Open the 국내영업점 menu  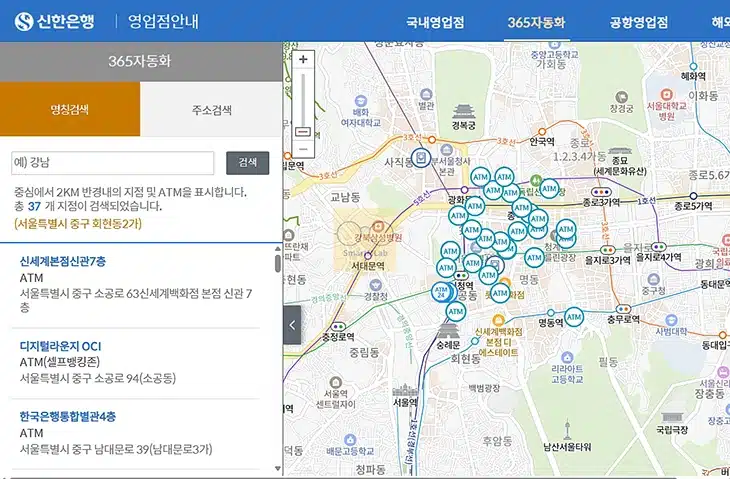pyautogui.click(x=435, y=22)
